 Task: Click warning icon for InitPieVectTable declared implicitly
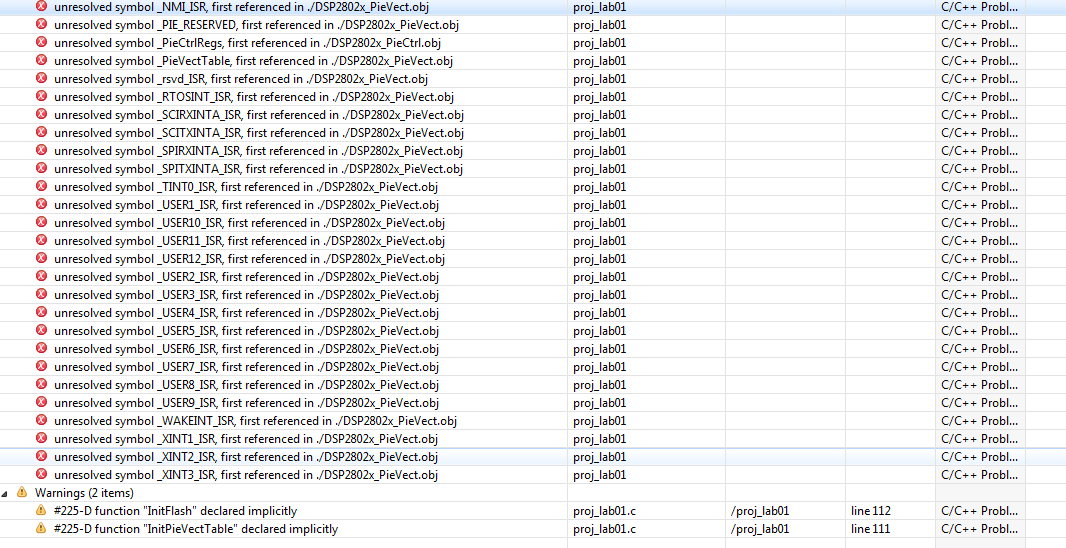[41, 528]
